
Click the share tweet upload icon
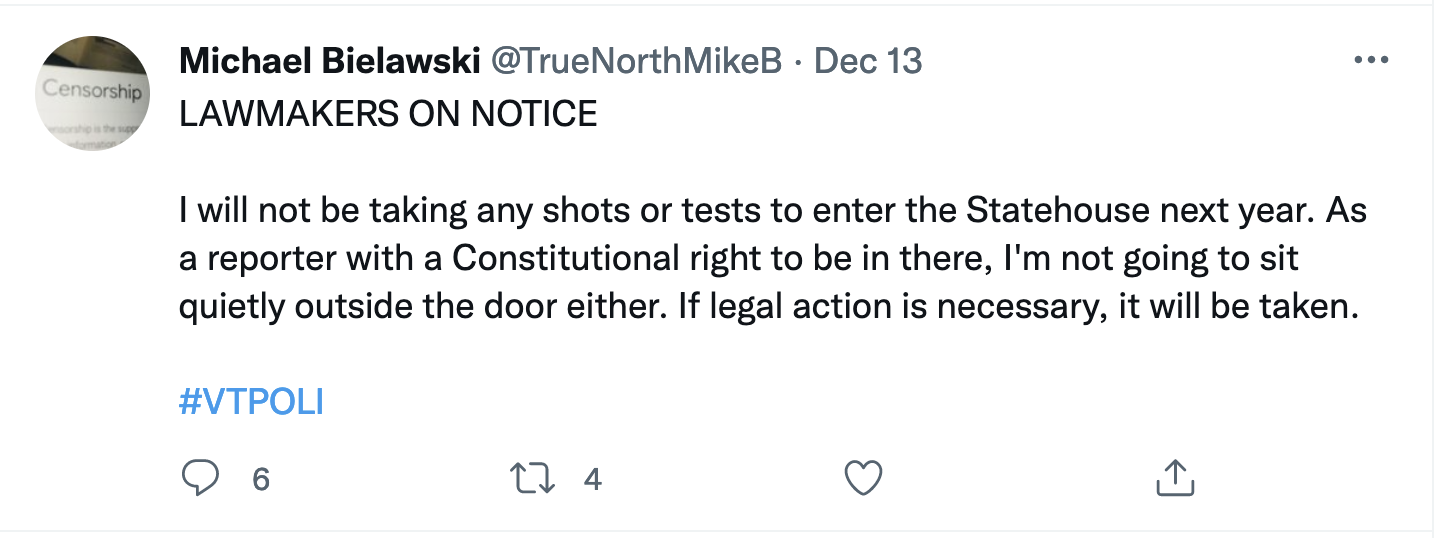point(1174,479)
